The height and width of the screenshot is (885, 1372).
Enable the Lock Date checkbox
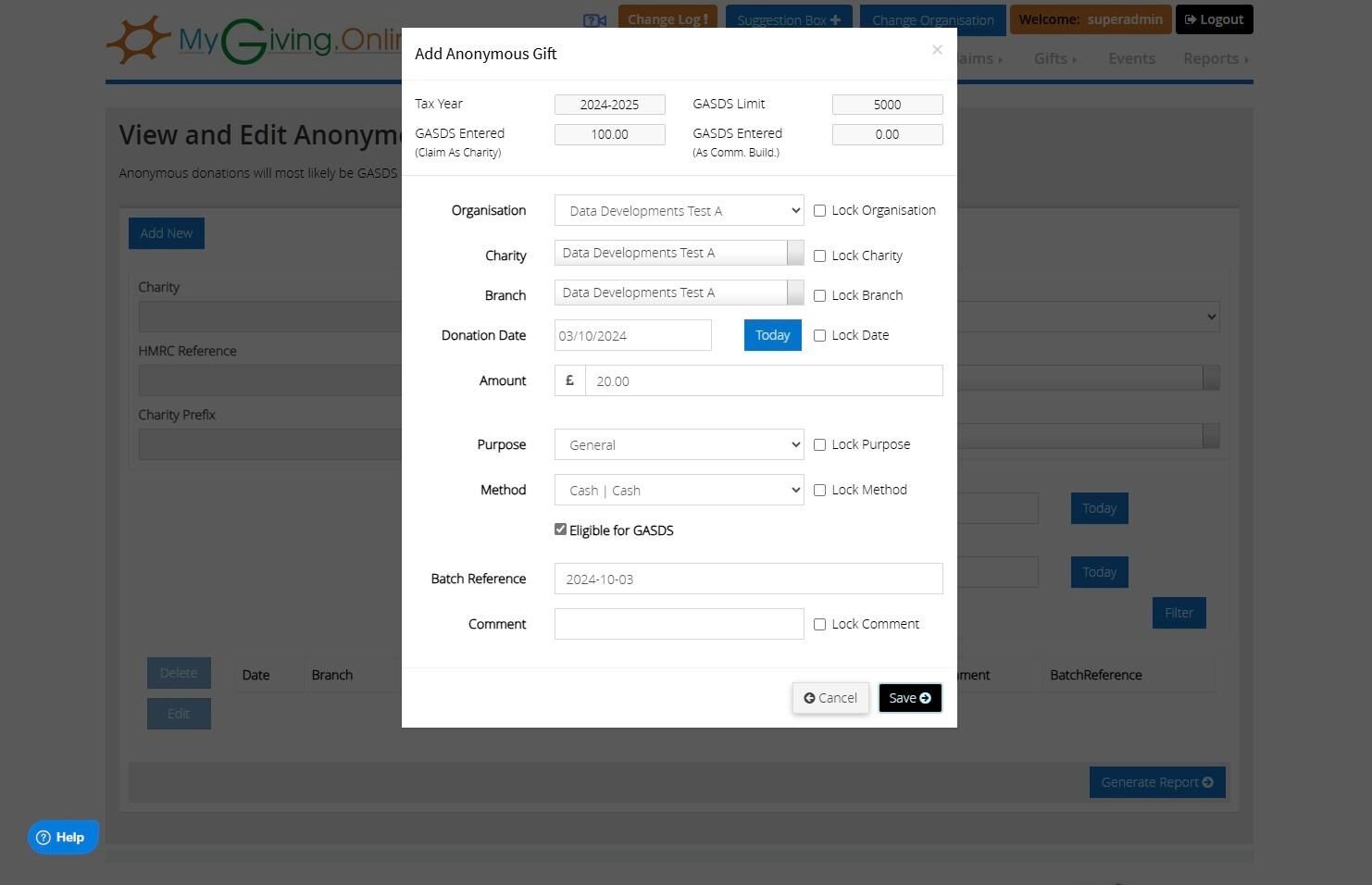point(819,336)
